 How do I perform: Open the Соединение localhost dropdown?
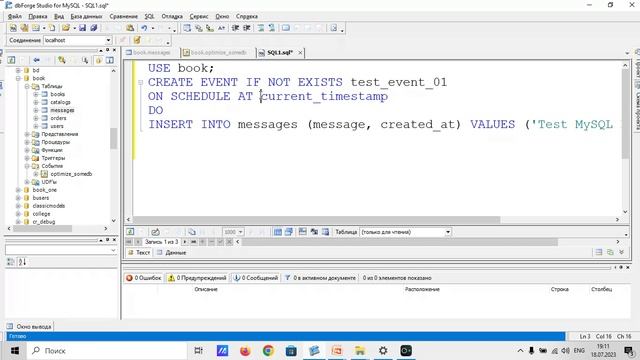coord(108,40)
